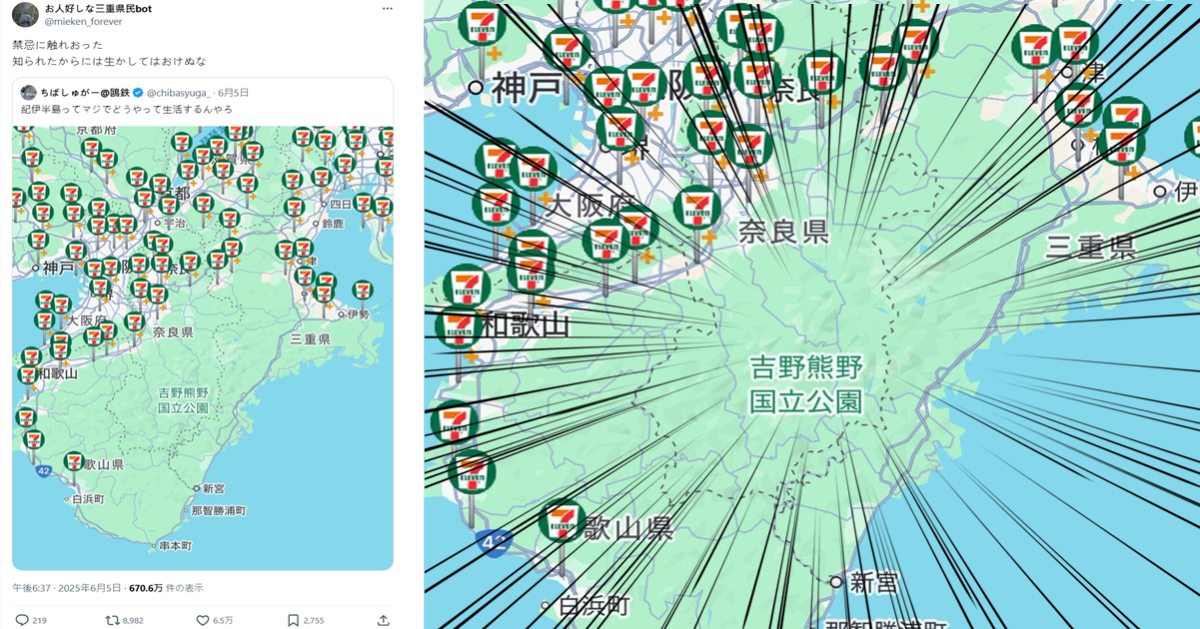Click the 6月5日 quoted tweet date
Image resolution: width=1200 pixels, height=629 pixels.
click(x=232, y=93)
